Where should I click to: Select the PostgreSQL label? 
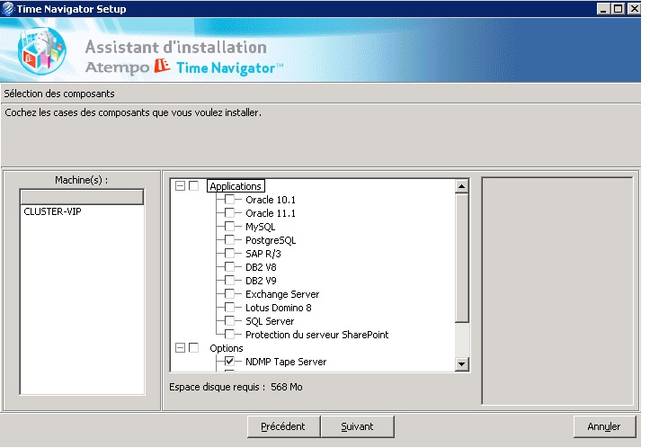pyautogui.click(x=270, y=240)
